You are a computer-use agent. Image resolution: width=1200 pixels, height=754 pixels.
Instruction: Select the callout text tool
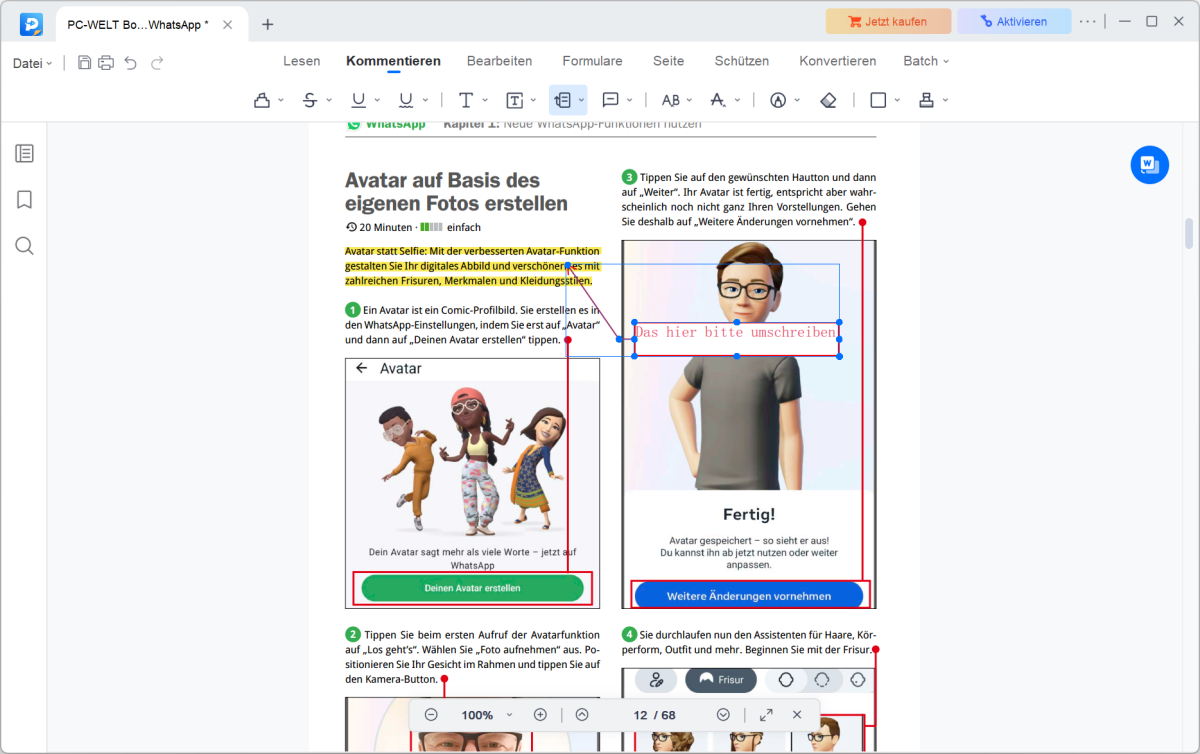click(x=562, y=100)
